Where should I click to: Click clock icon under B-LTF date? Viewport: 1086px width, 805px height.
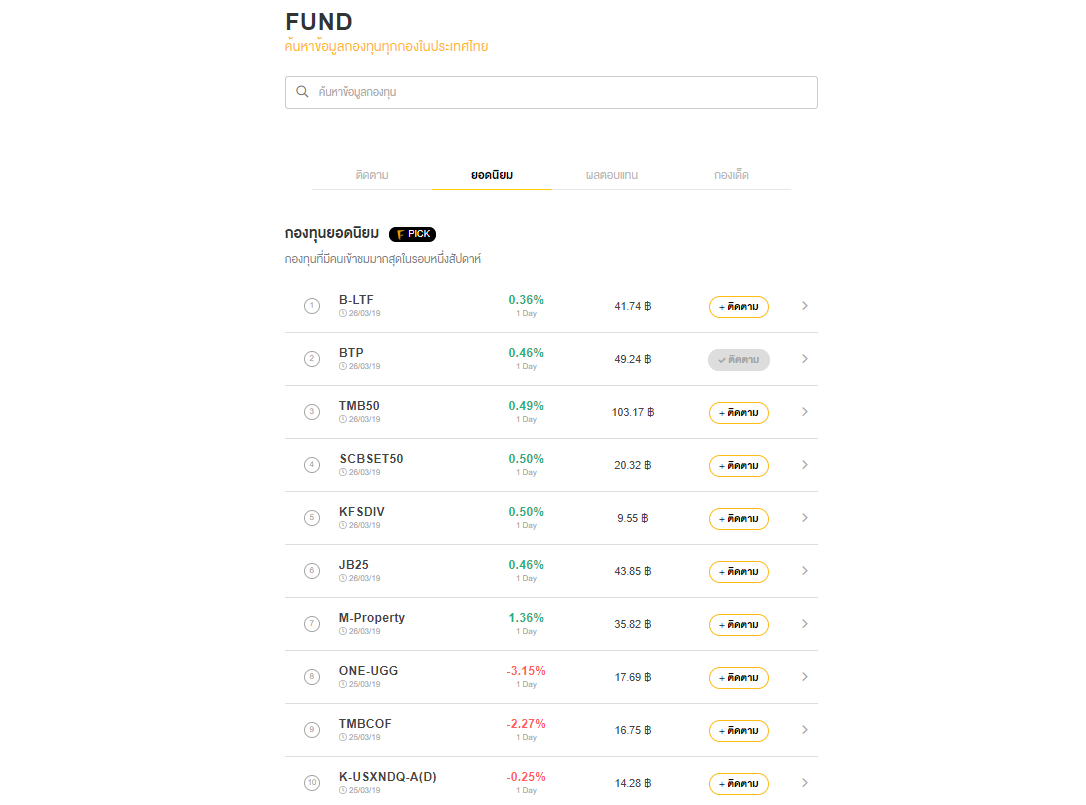[x=342, y=313]
